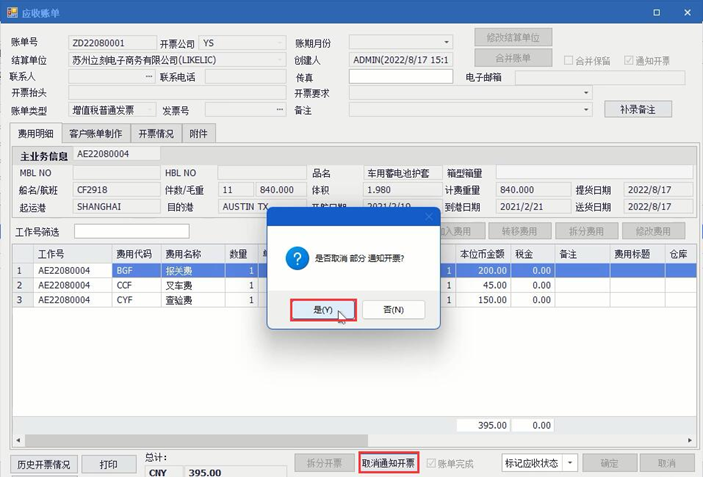The width and height of the screenshot is (703, 477).
Task: Click the right arrow of horizontal scrollbar
Action: (x=690, y=440)
